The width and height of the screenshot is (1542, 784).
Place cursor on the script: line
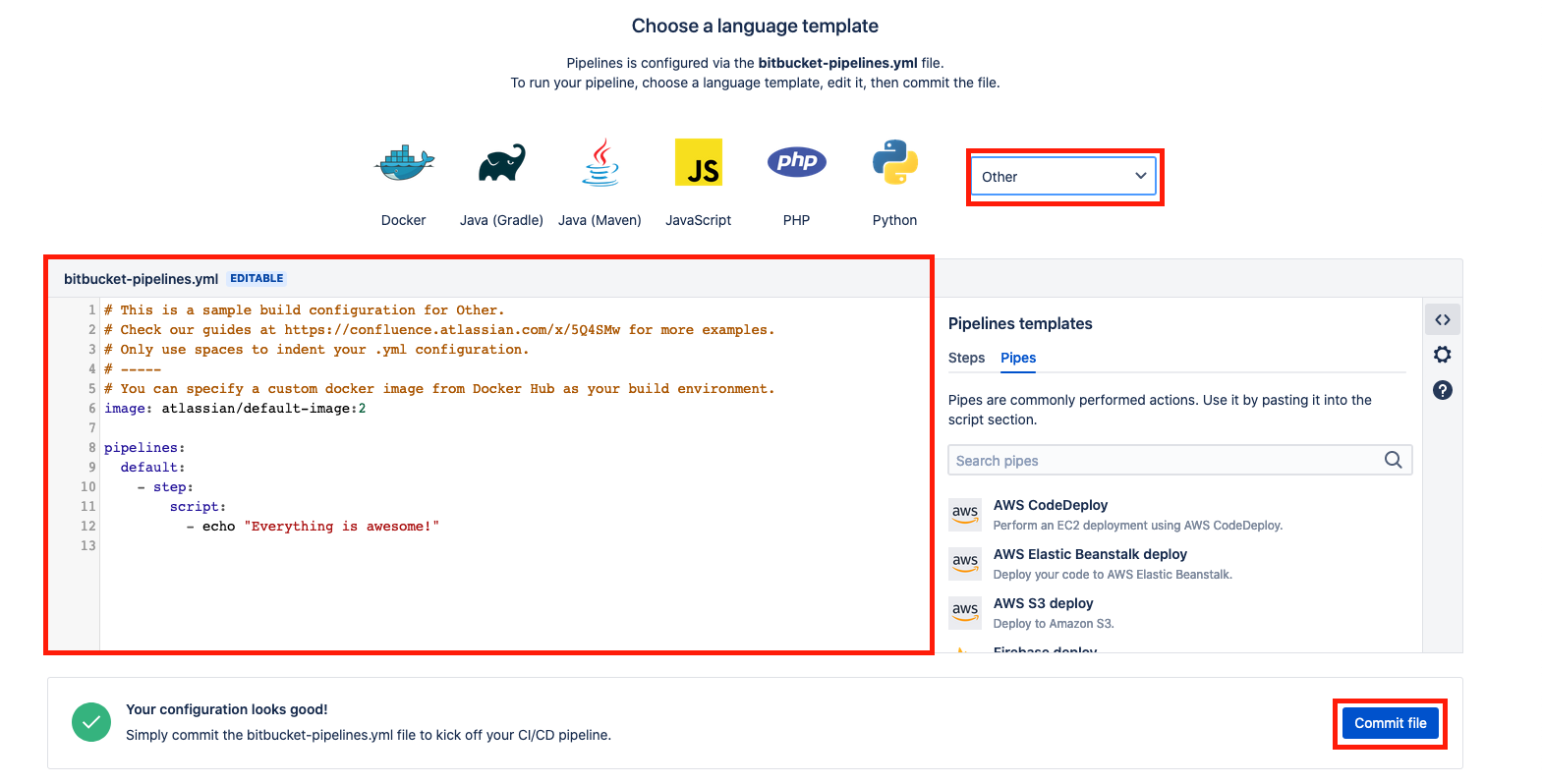pyautogui.click(x=198, y=507)
